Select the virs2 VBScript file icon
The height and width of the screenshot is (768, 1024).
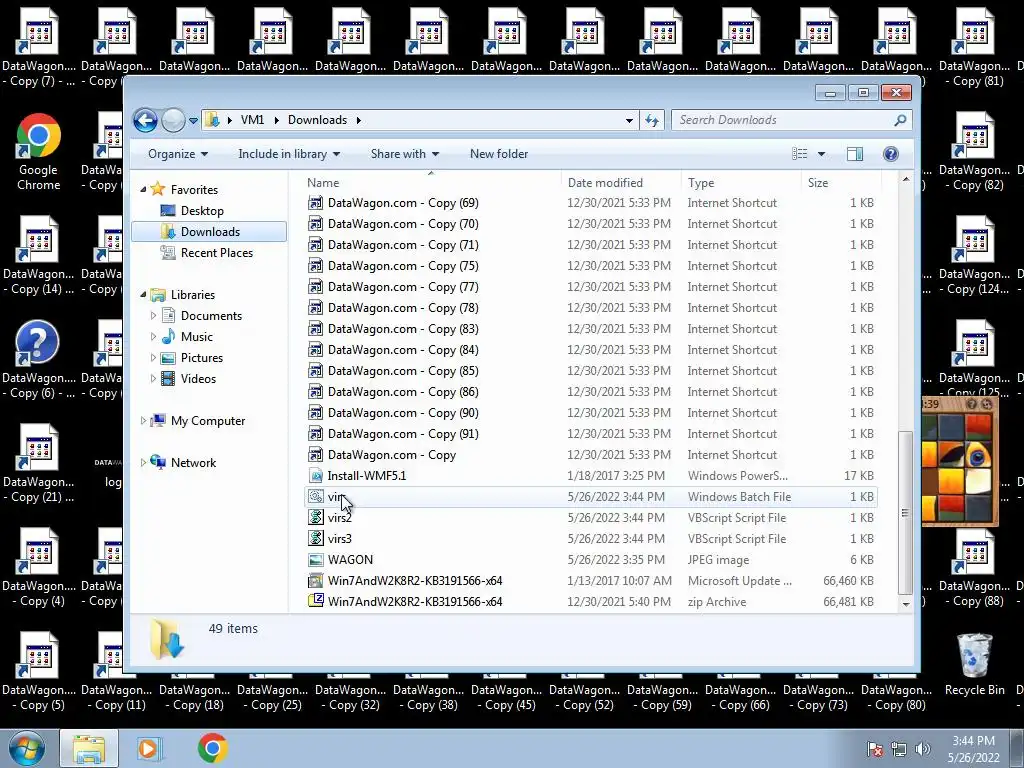pos(315,518)
